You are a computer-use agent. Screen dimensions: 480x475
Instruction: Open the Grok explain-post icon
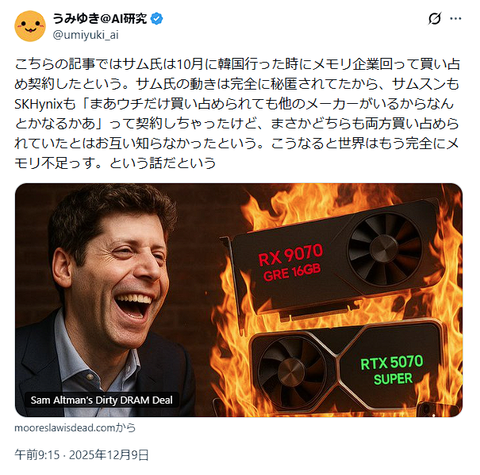click(435, 19)
